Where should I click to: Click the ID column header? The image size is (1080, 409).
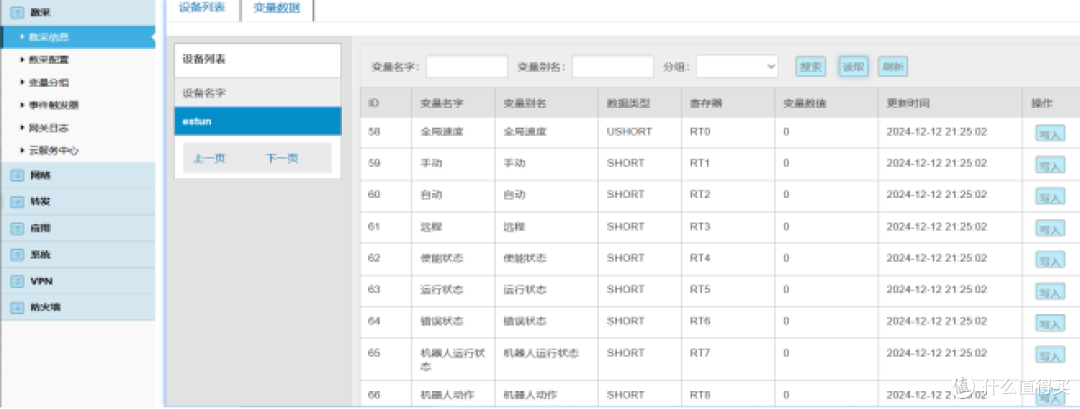pos(386,103)
